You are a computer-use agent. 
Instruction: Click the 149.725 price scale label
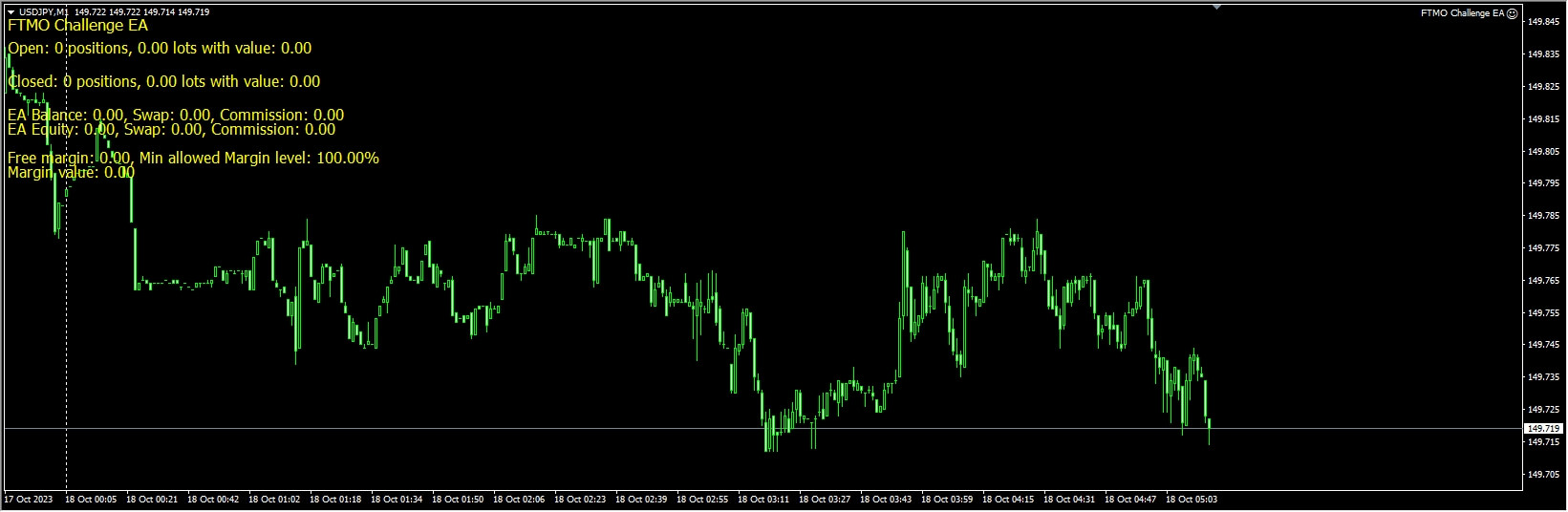pos(1543,410)
